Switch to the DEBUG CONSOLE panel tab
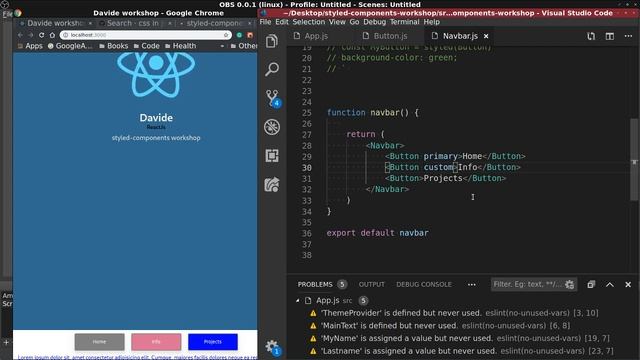Image resolution: width=640 pixels, height=360 pixels. pyautogui.click(x=424, y=284)
